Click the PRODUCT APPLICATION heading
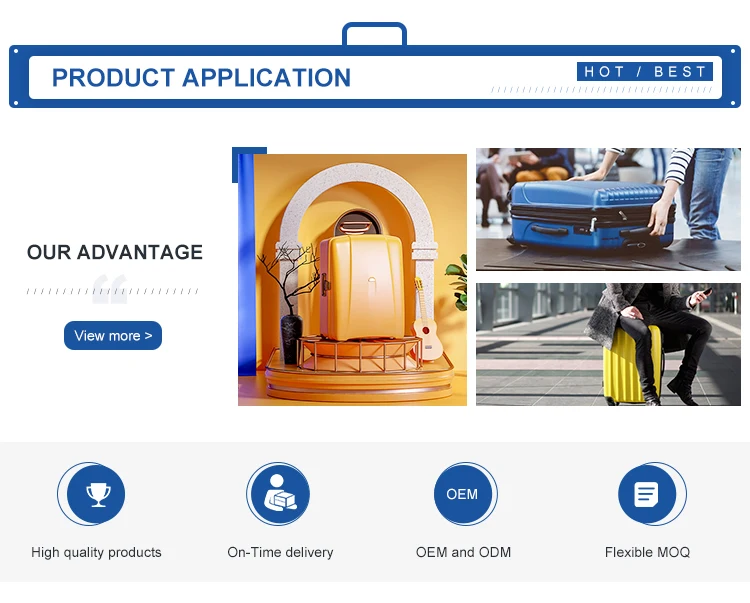 201,77
